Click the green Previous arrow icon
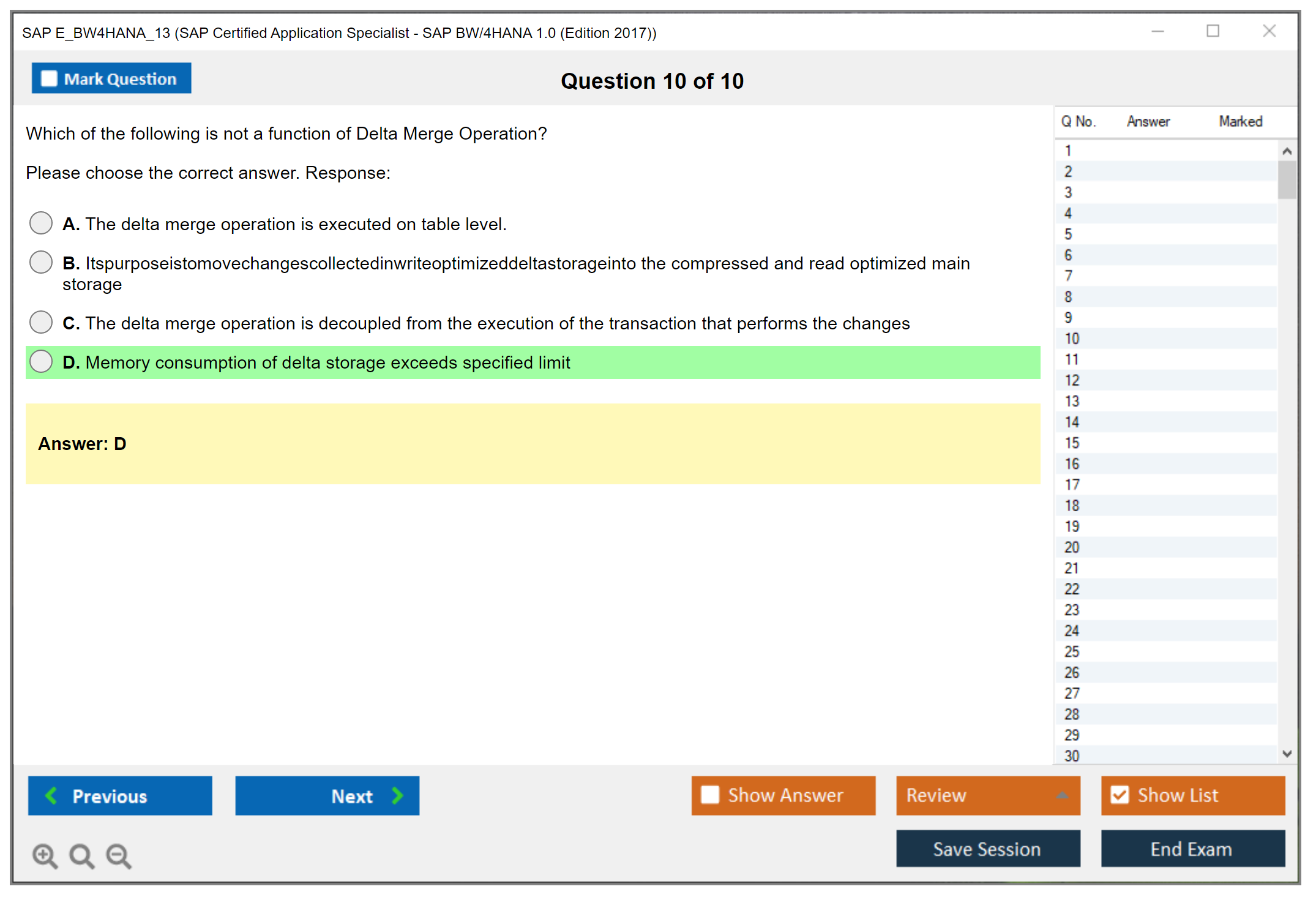 pyautogui.click(x=52, y=795)
